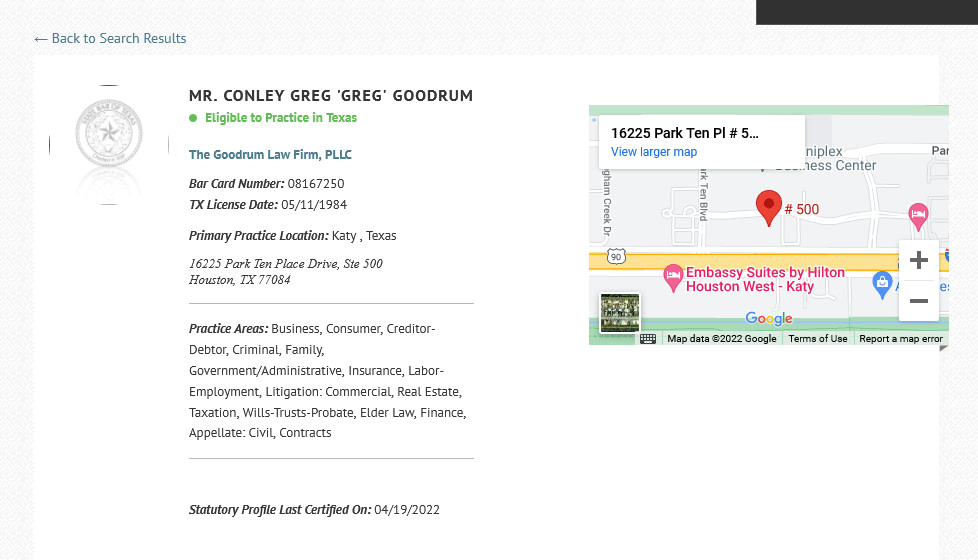Image resolution: width=978 pixels, height=560 pixels.
Task: Click the Google logo on map
Action: point(768,319)
